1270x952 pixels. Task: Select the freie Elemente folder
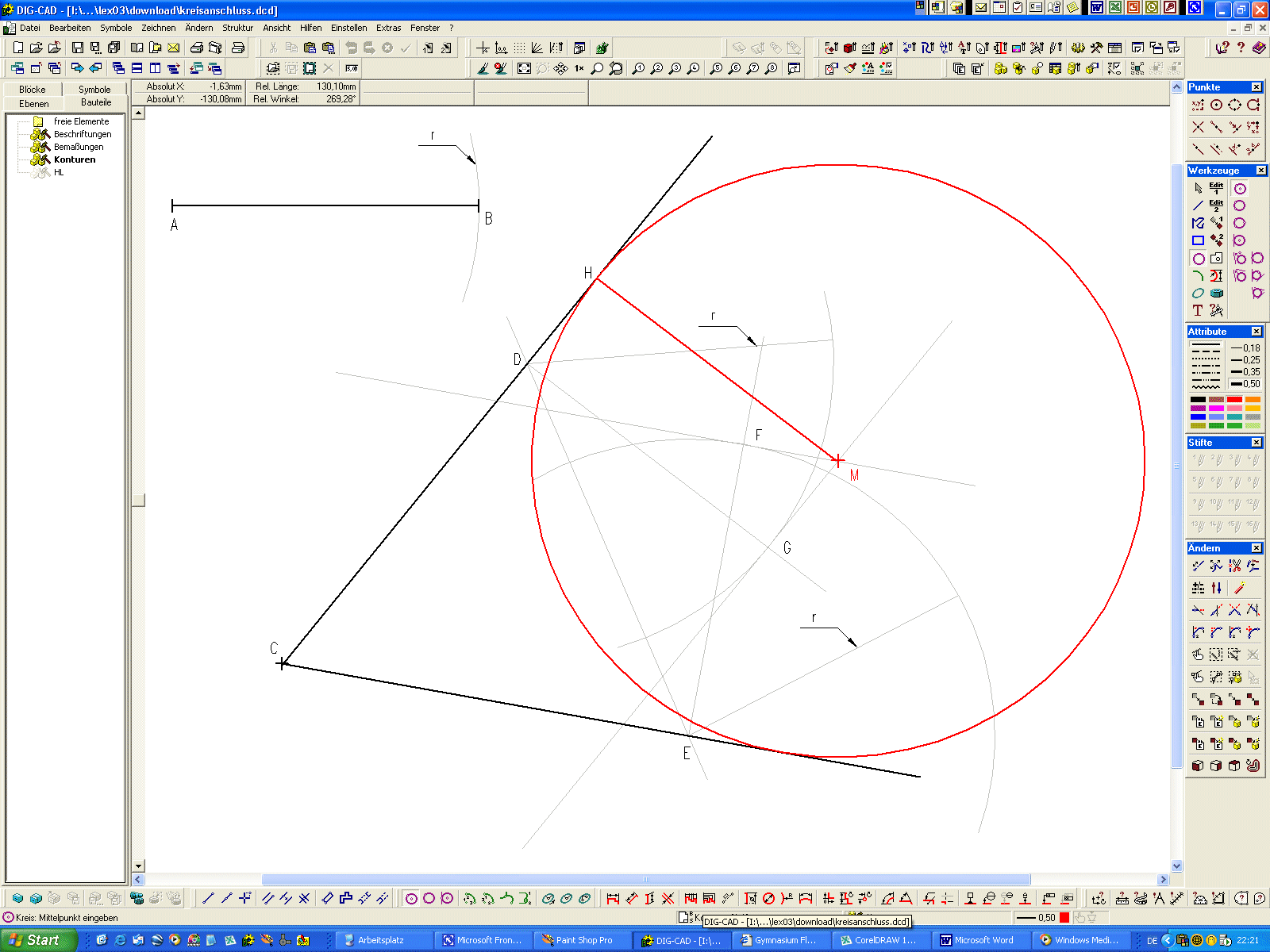tap(81, 121)
